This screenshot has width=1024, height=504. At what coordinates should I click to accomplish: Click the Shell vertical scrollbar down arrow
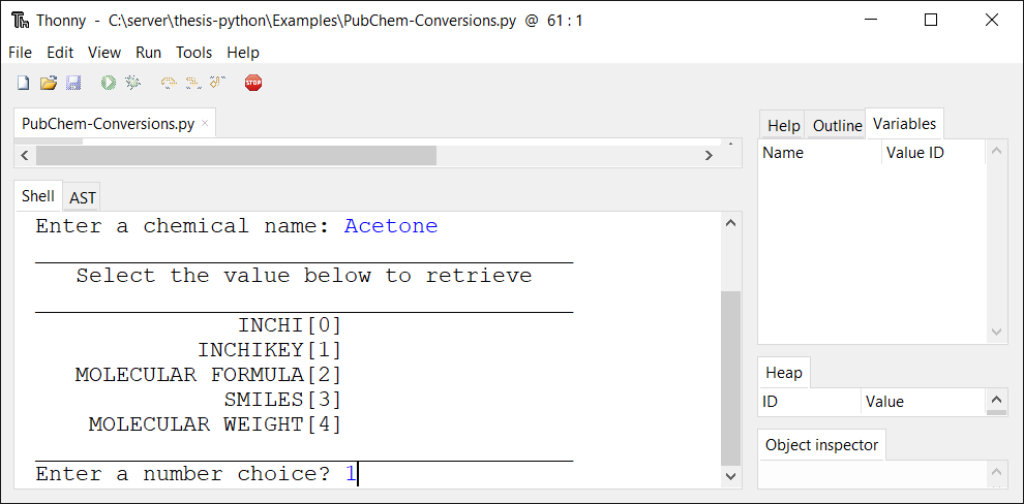point(730,478)
